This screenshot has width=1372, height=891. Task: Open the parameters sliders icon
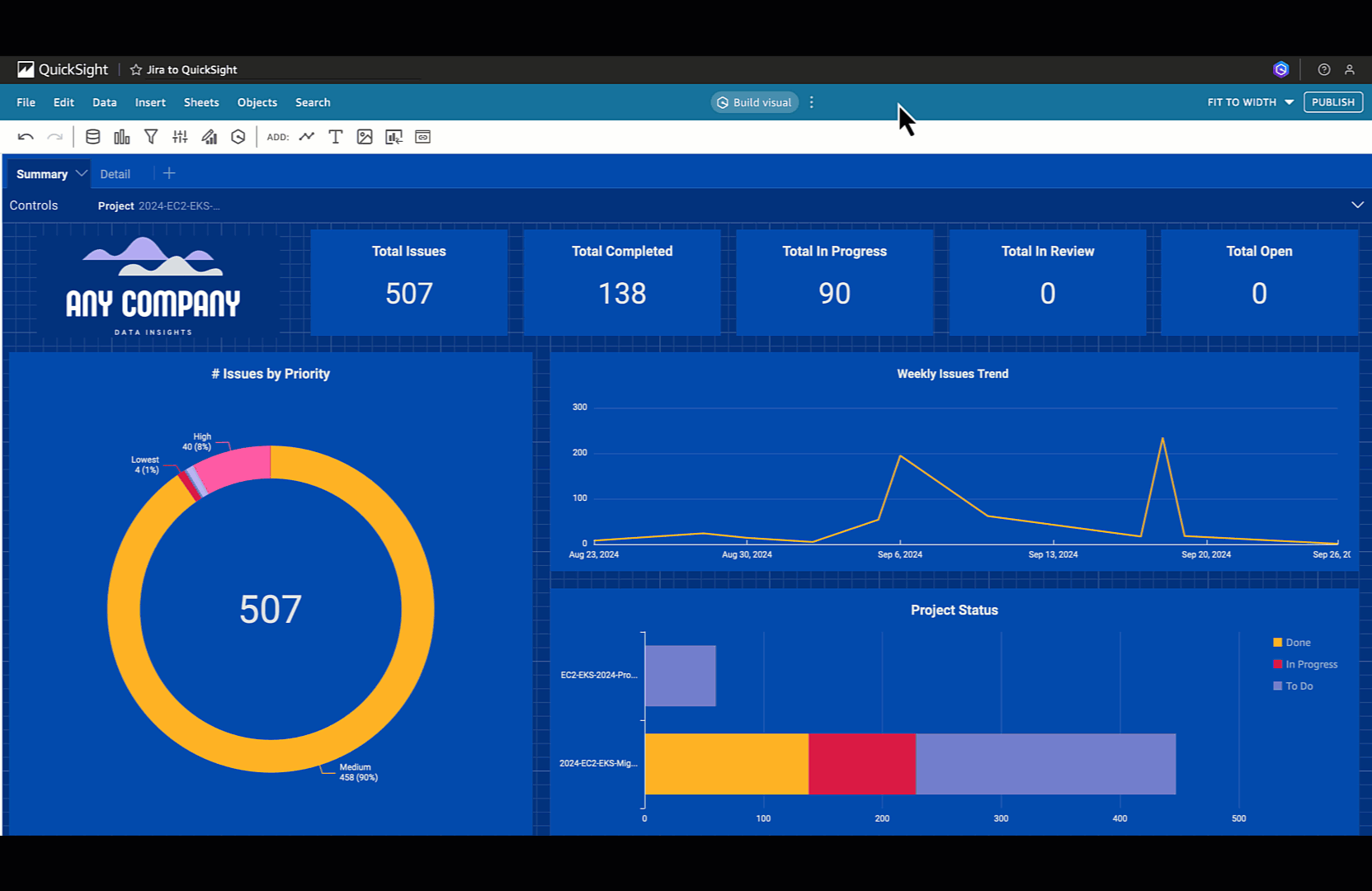(180, 137)
